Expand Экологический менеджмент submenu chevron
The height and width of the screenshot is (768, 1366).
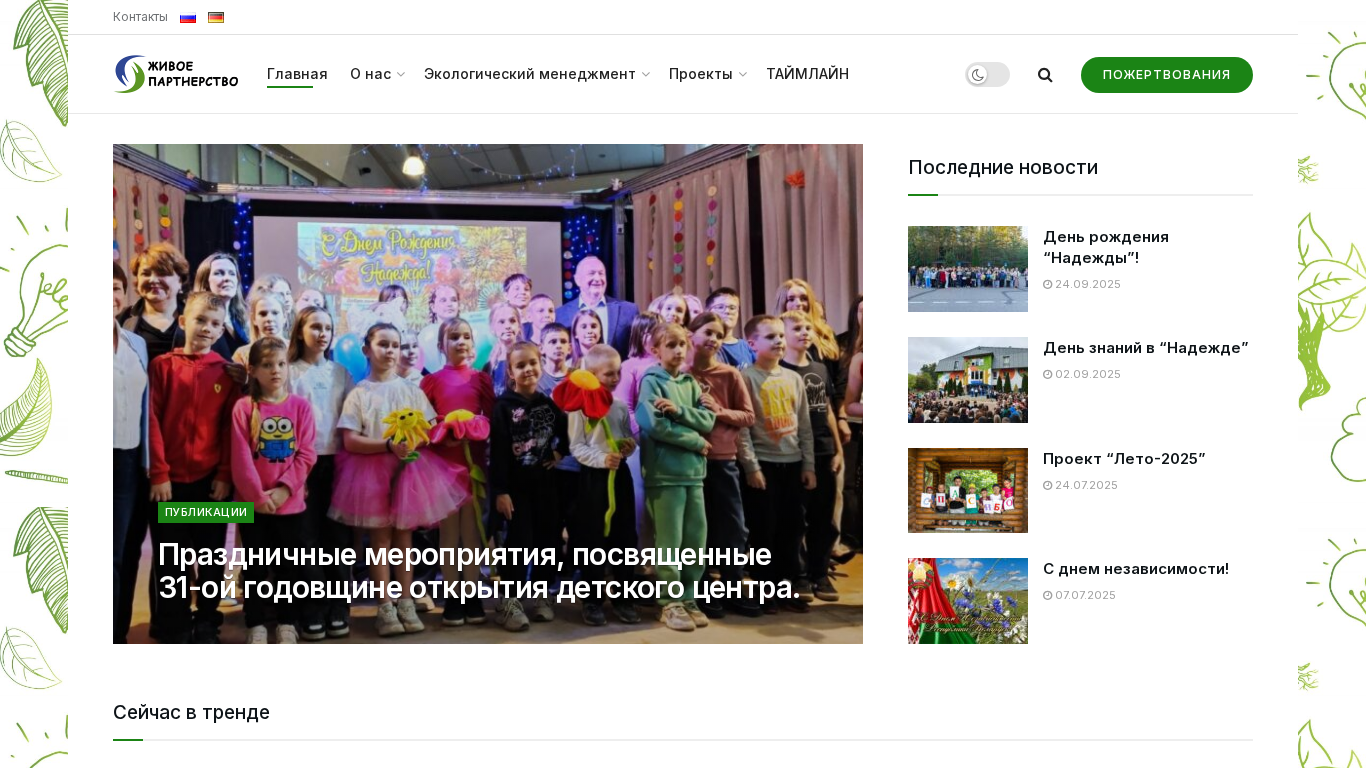pyautogui.click(x=645, y=75)
